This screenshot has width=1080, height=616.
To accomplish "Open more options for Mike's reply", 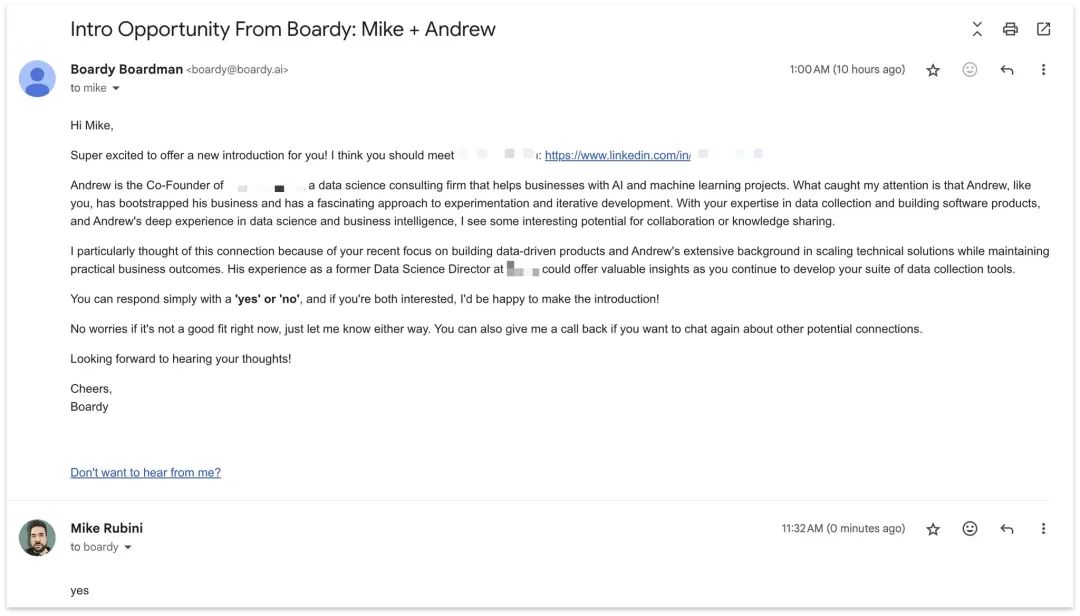I will click(x=1043, y=528).
